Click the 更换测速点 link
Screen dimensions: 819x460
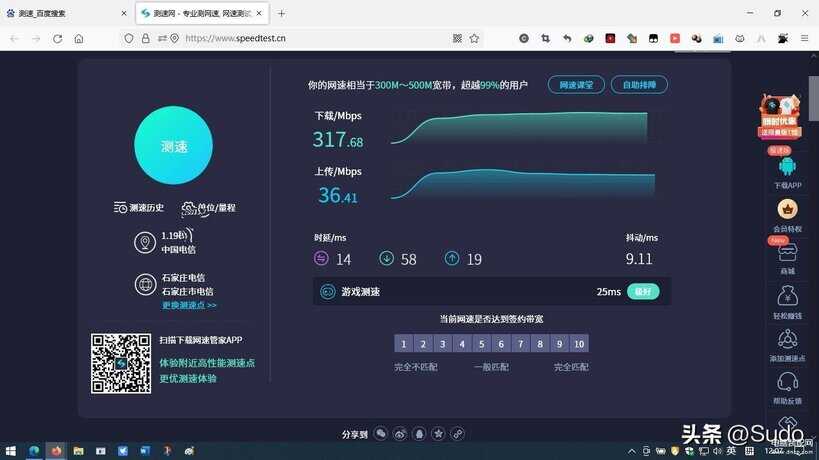(x=189, y=305)
